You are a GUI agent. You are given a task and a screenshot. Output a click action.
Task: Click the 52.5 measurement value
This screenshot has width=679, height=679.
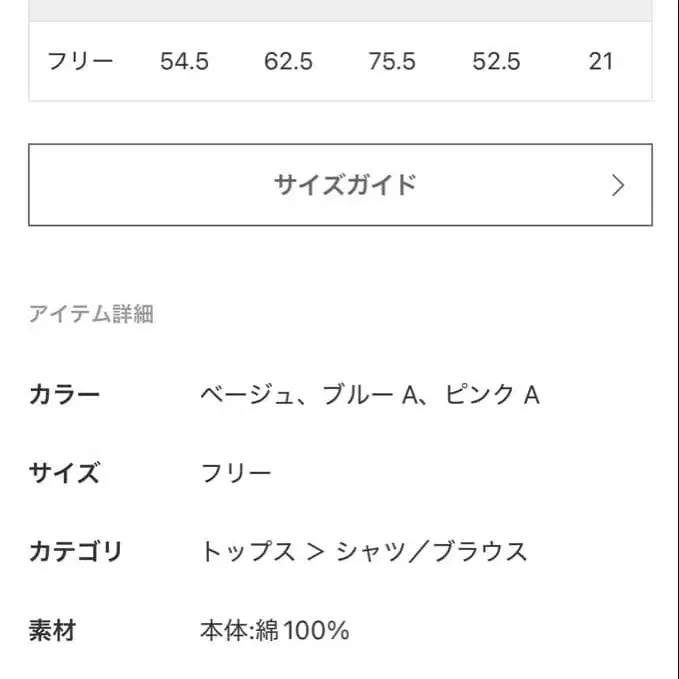pos(496,61)
